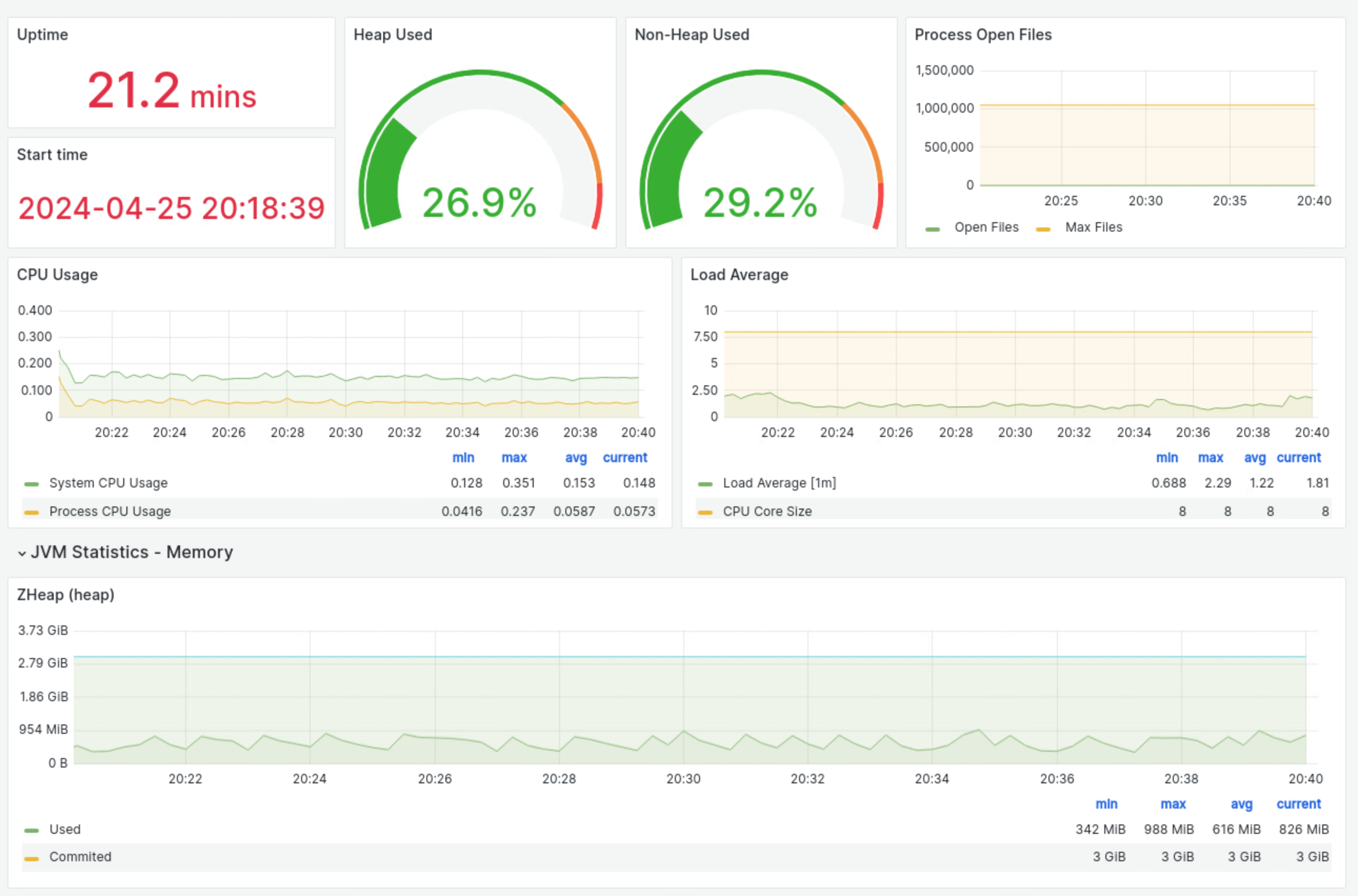Toggle the Commited heap series visibility
Viewport: 1358px width, 896px height.
click(x=80, y=856)
